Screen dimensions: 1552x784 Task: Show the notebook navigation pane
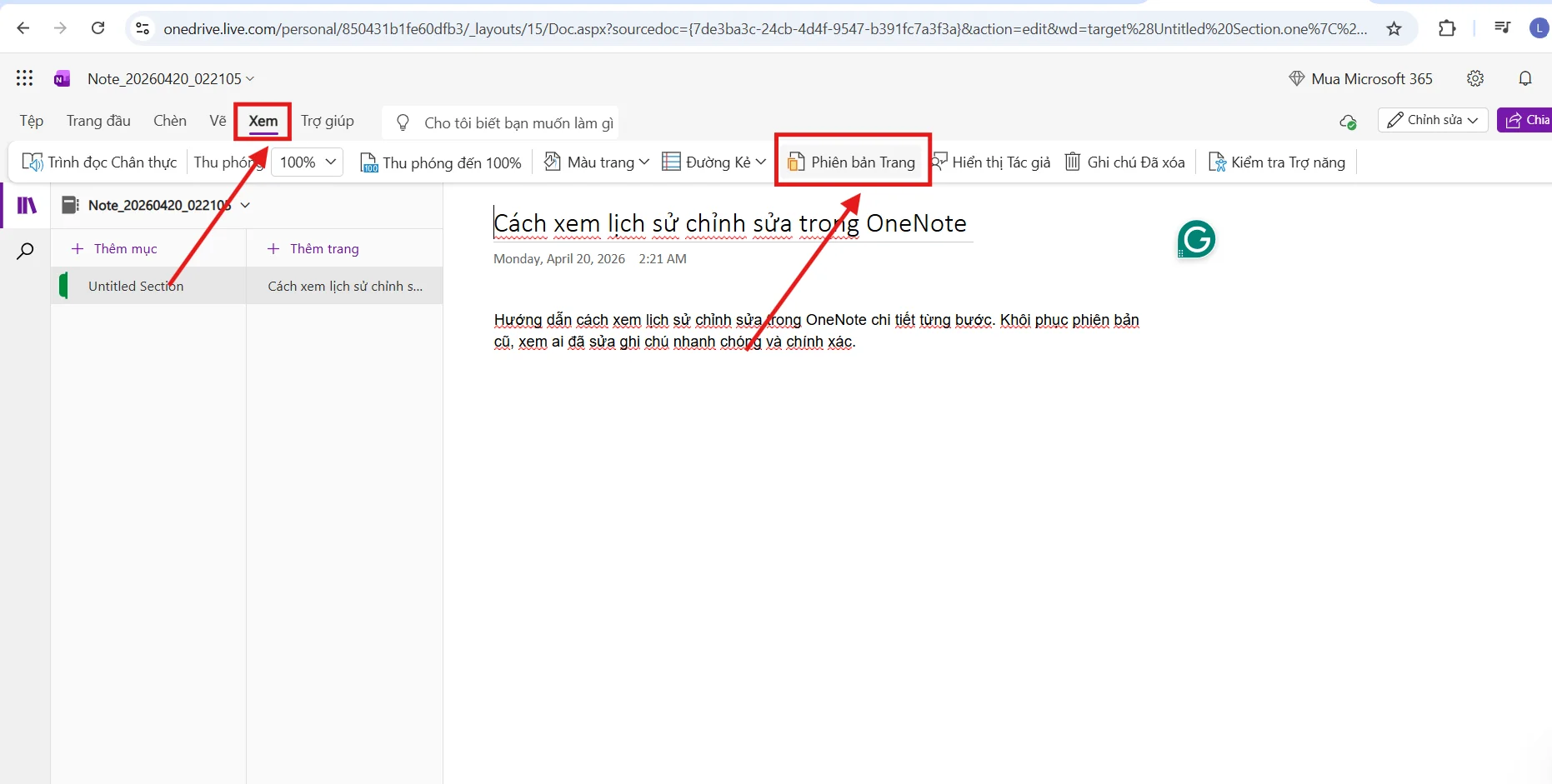click(27, 205)
